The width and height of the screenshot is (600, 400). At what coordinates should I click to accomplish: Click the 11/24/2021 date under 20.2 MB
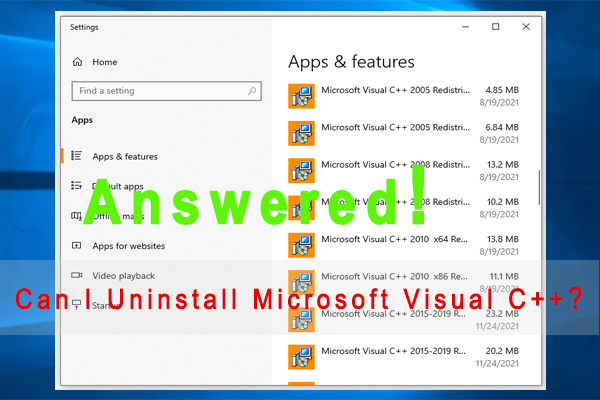[497, 364]
